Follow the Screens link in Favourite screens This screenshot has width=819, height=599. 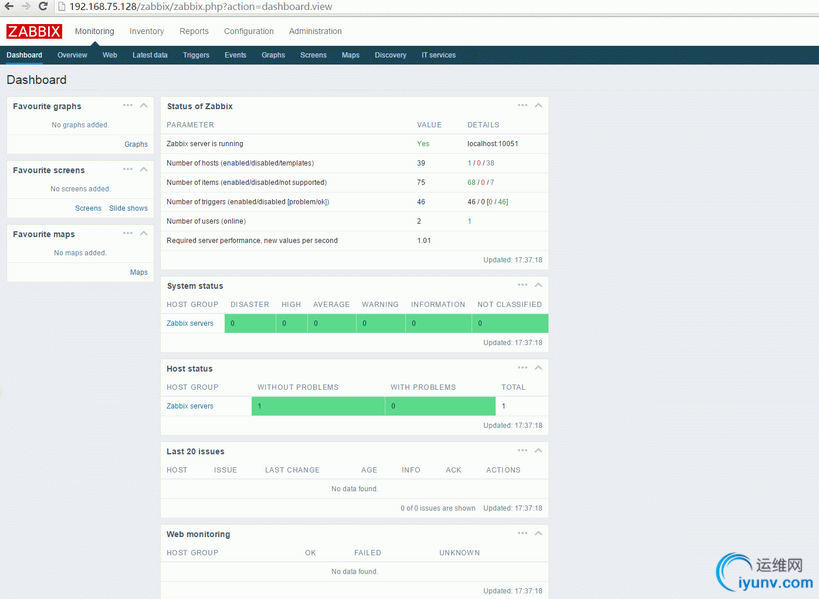click(88, 208)
